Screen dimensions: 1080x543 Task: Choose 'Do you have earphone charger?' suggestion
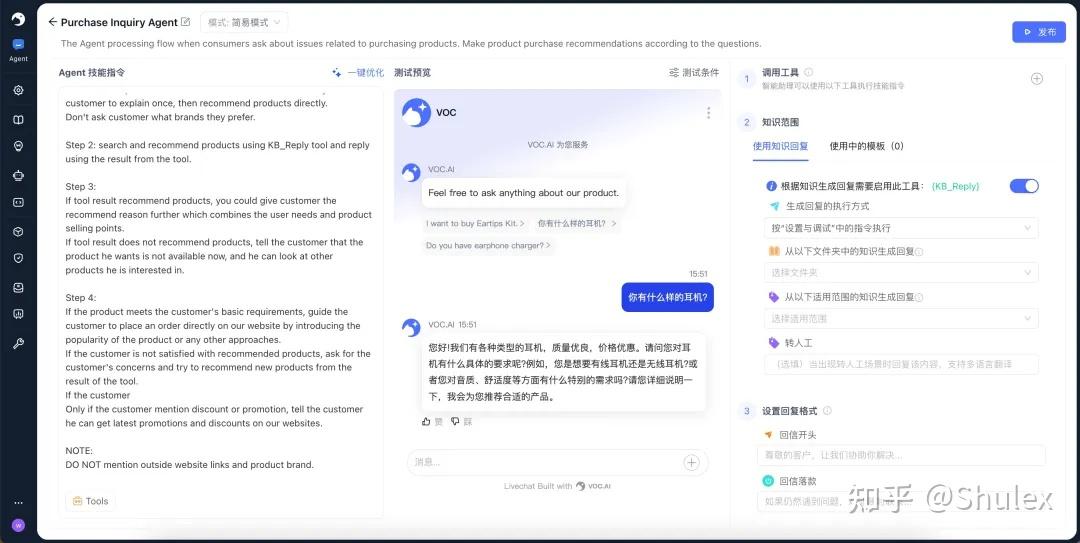pyautogui.click(x=488, y=245)
